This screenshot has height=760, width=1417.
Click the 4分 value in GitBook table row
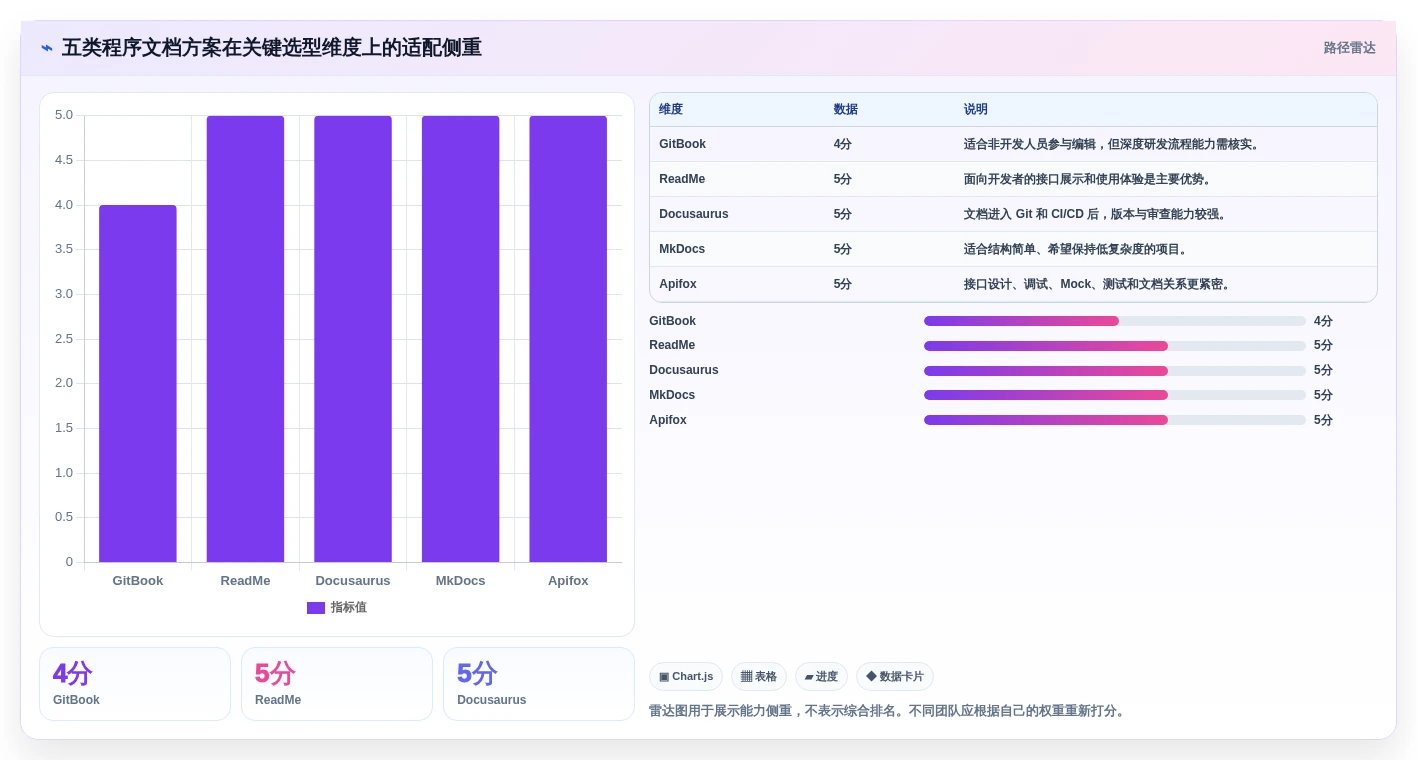[x=843, y=144]
